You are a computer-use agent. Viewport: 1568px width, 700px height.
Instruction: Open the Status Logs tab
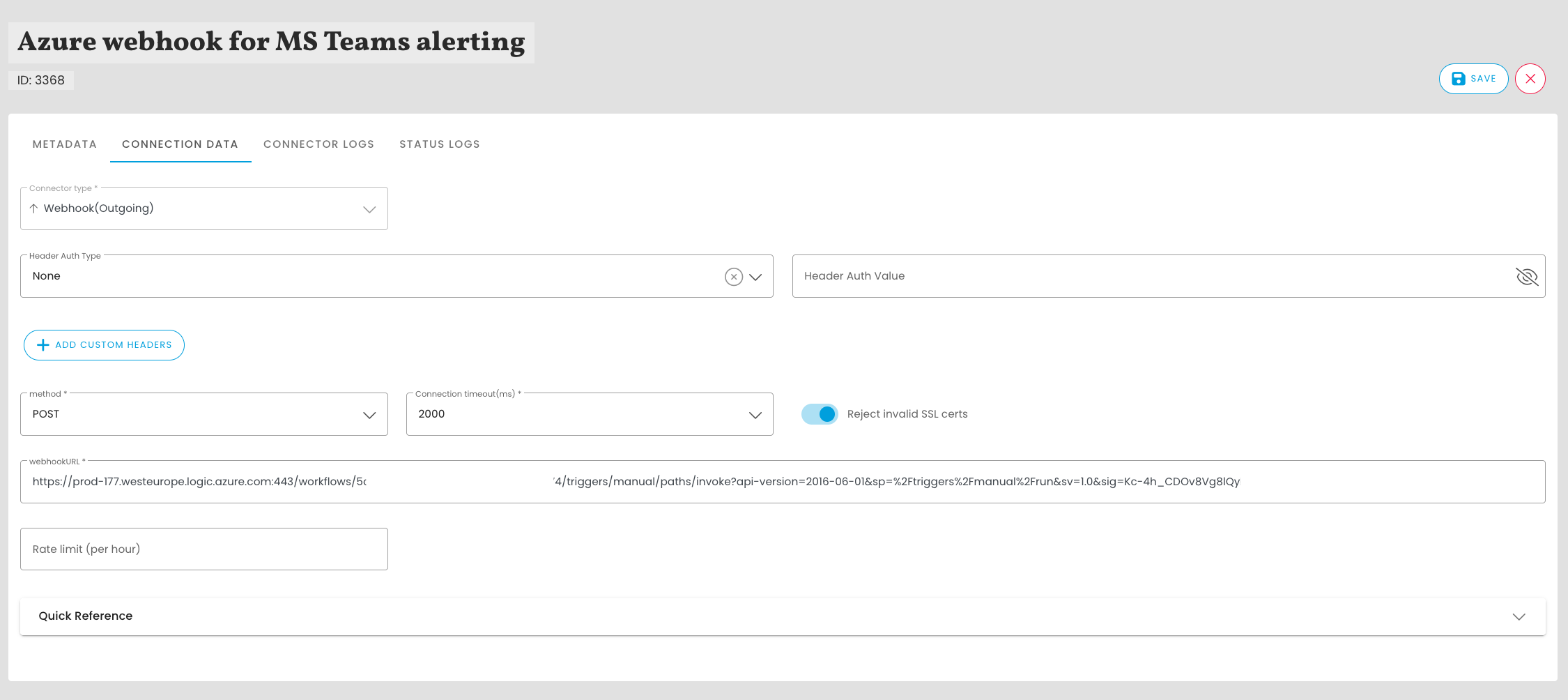click(439, 144)
